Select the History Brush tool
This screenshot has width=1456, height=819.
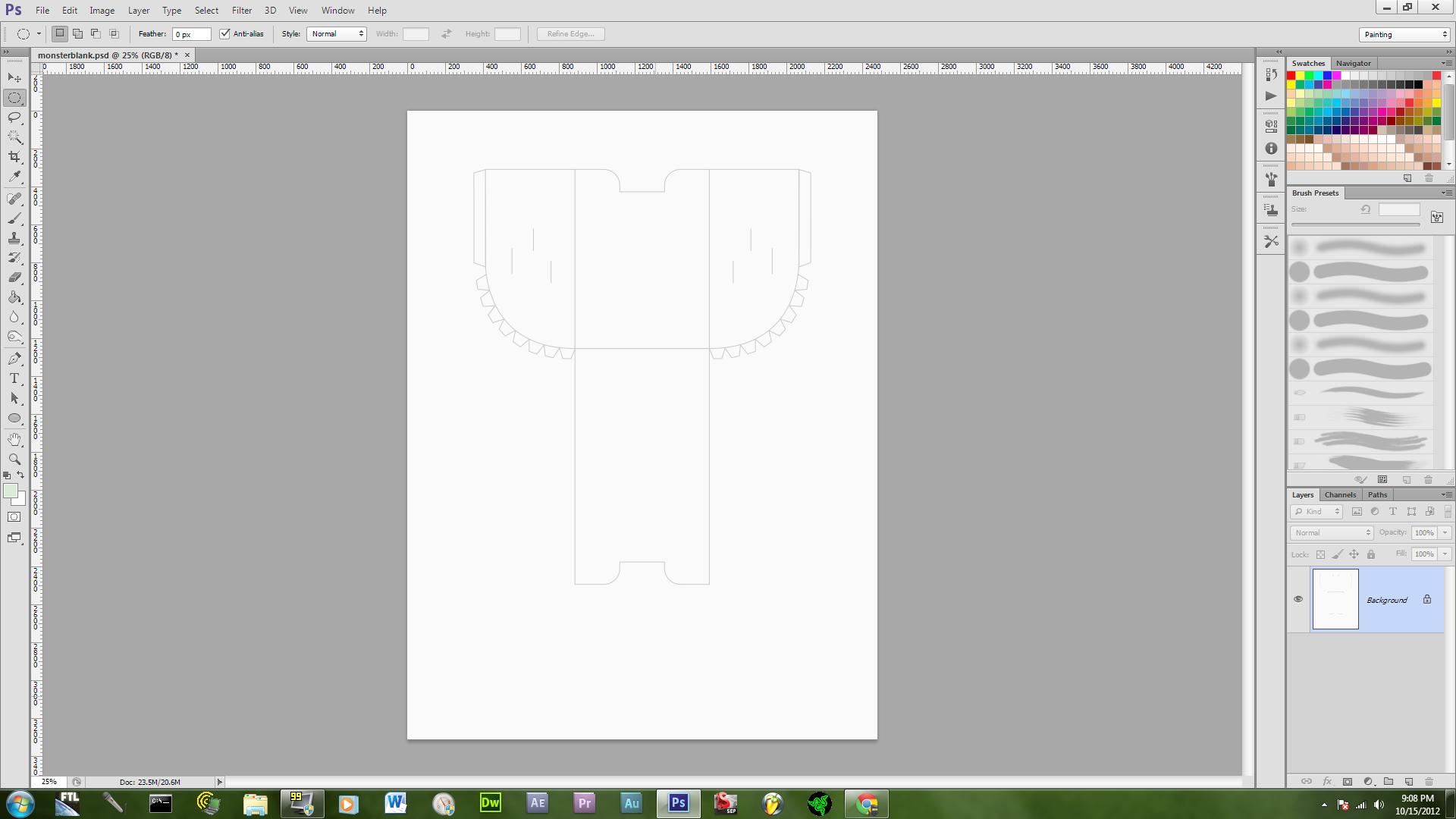[14, 258]
